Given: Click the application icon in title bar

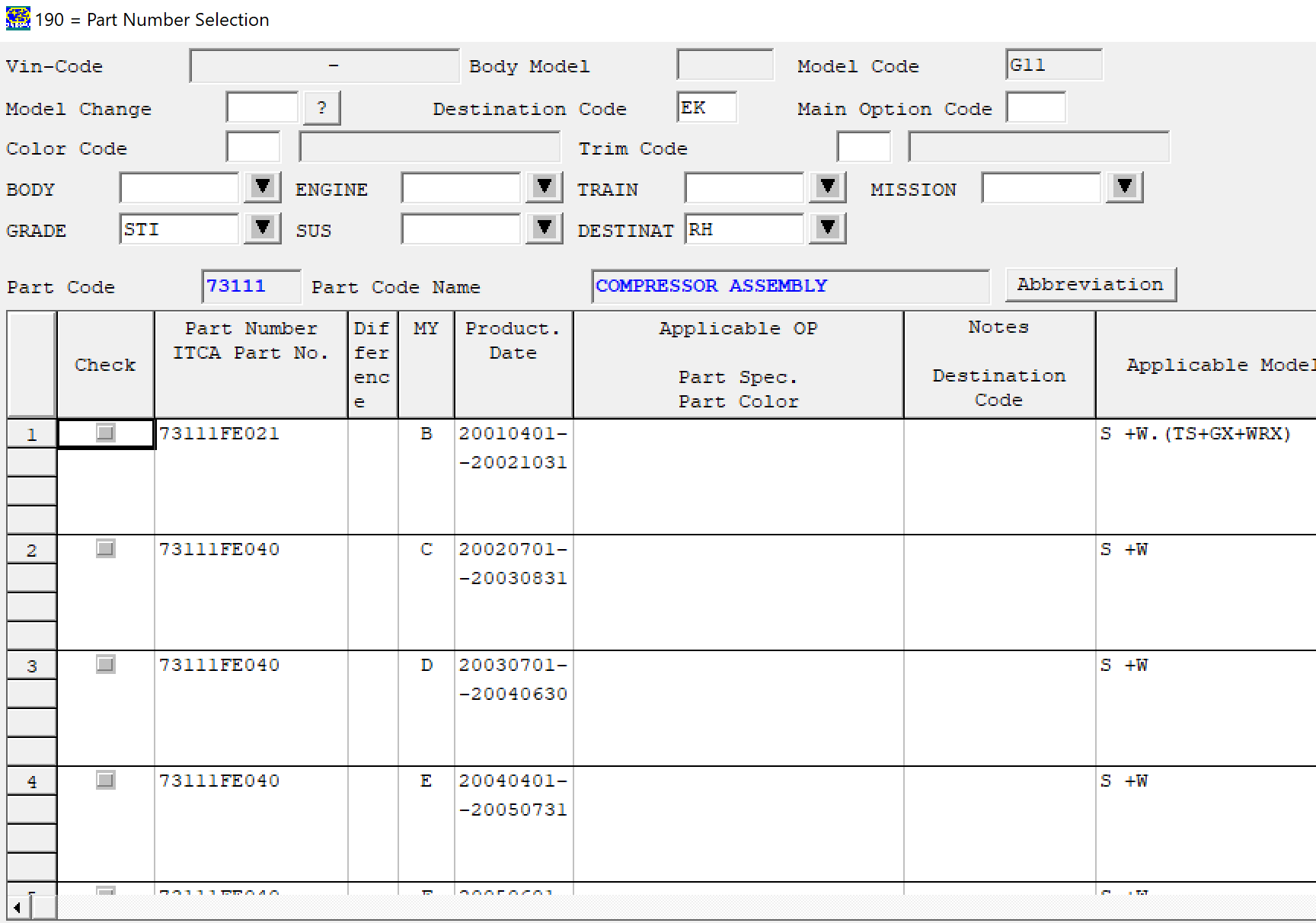Looking at the screenshot, I should click(18, 18).
